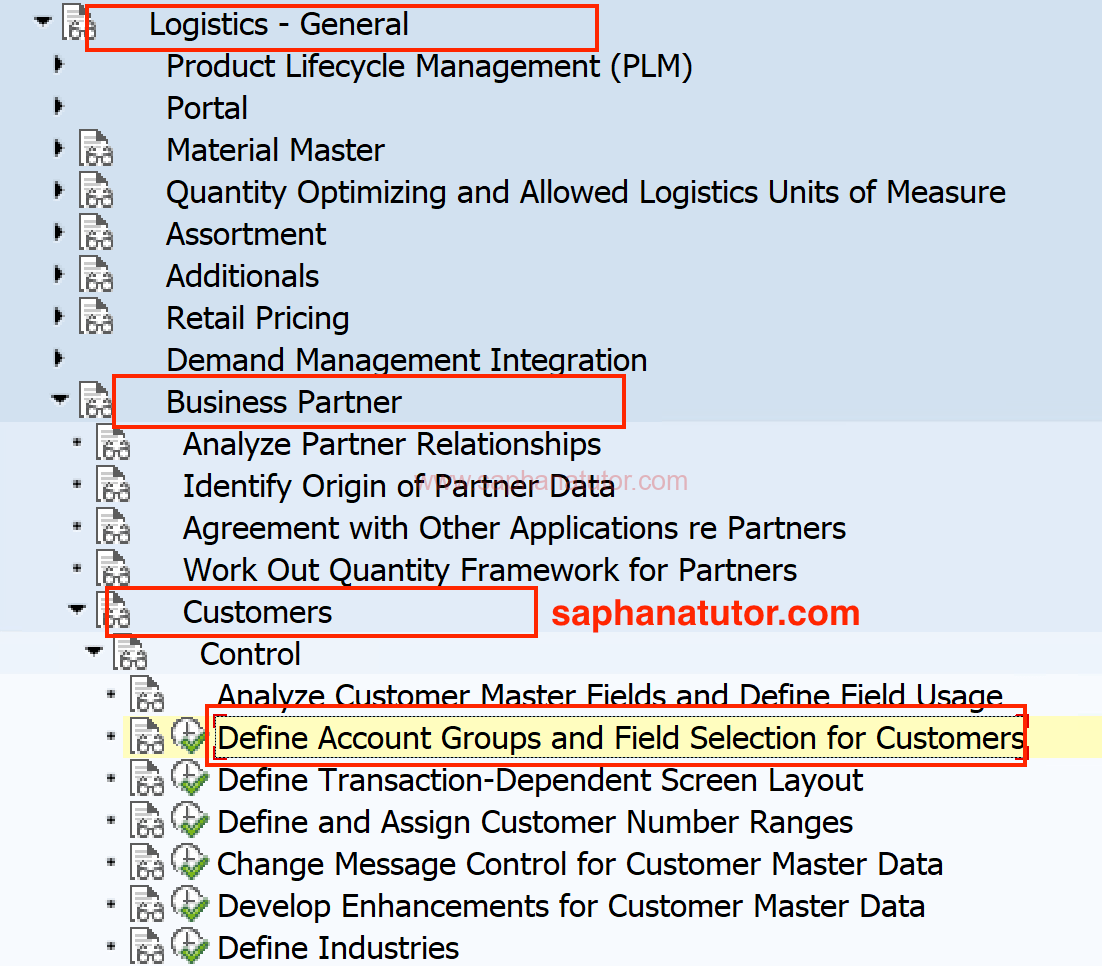Select the Logistics - General tree item

pyautogui.click(x=278, y=25)
